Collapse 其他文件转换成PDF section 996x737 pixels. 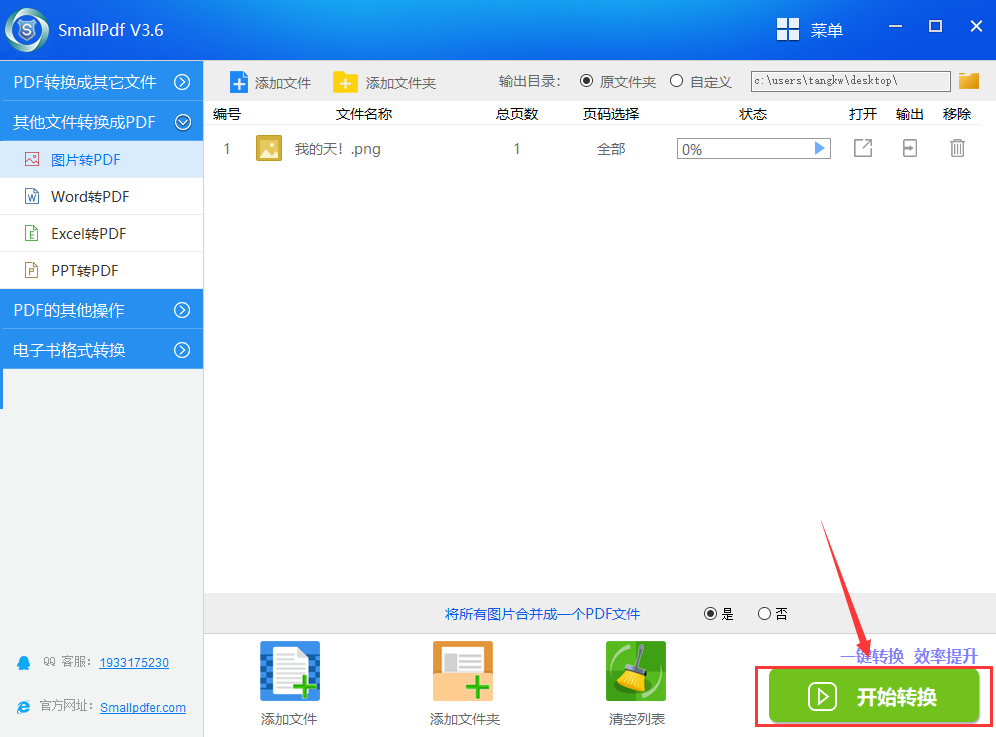(x=102, y=121)
